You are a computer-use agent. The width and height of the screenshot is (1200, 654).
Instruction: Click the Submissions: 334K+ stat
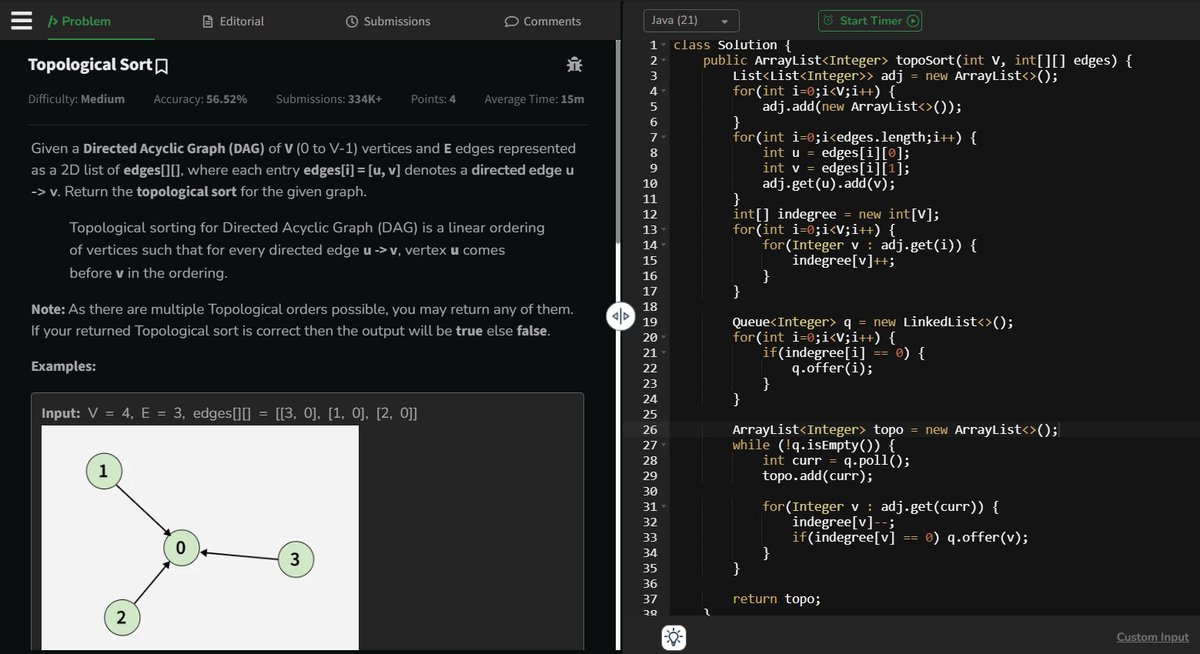[x=328, y=99]
